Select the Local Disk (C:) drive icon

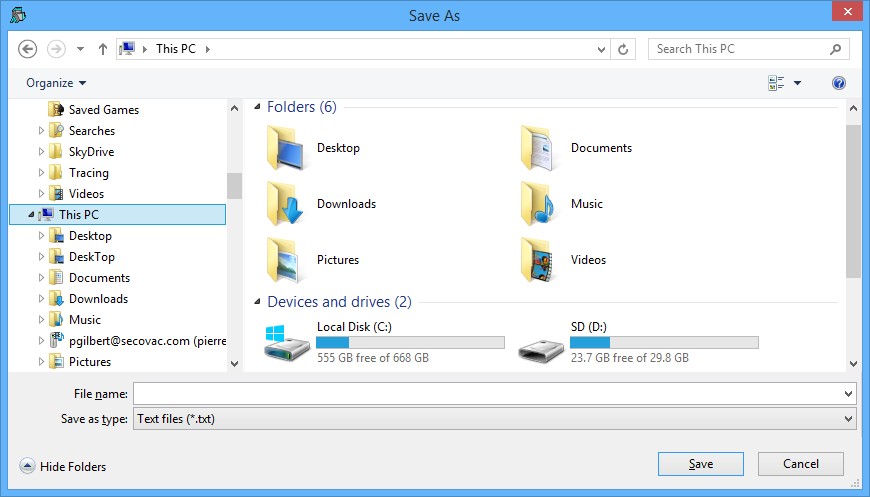click(x=286, y=343)
